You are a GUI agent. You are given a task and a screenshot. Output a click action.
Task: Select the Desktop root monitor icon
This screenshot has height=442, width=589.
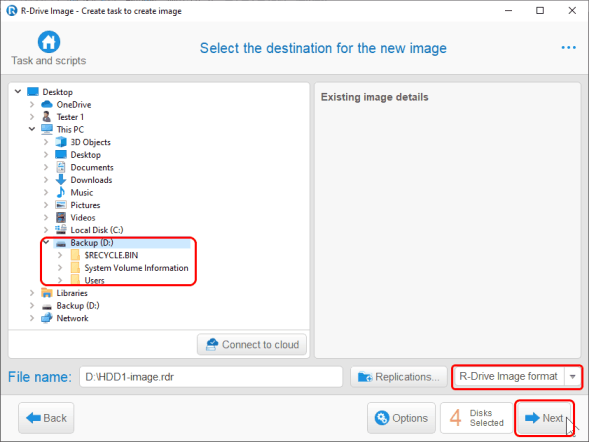[x=33, y=92]
